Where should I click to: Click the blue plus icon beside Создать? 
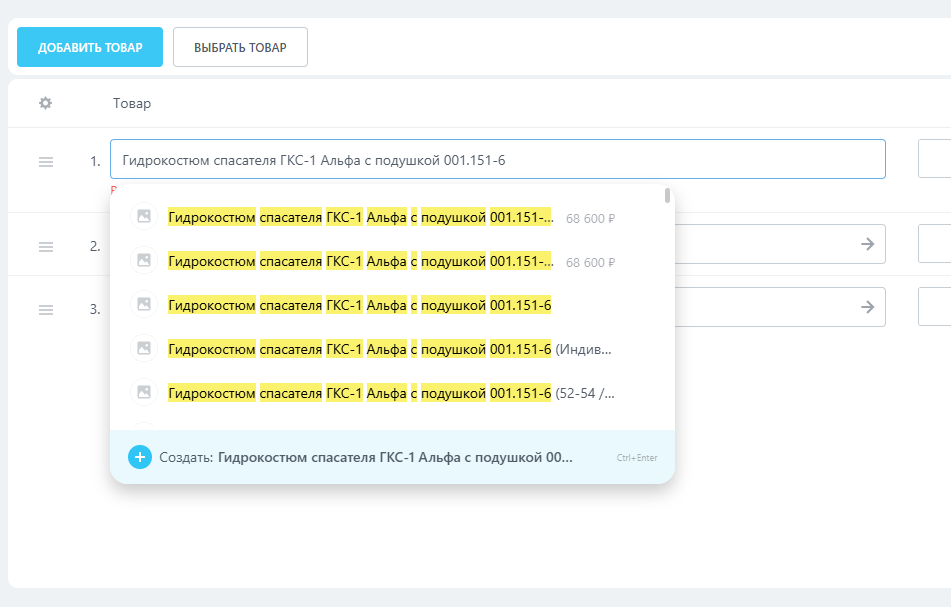click(x=140, y=457)
